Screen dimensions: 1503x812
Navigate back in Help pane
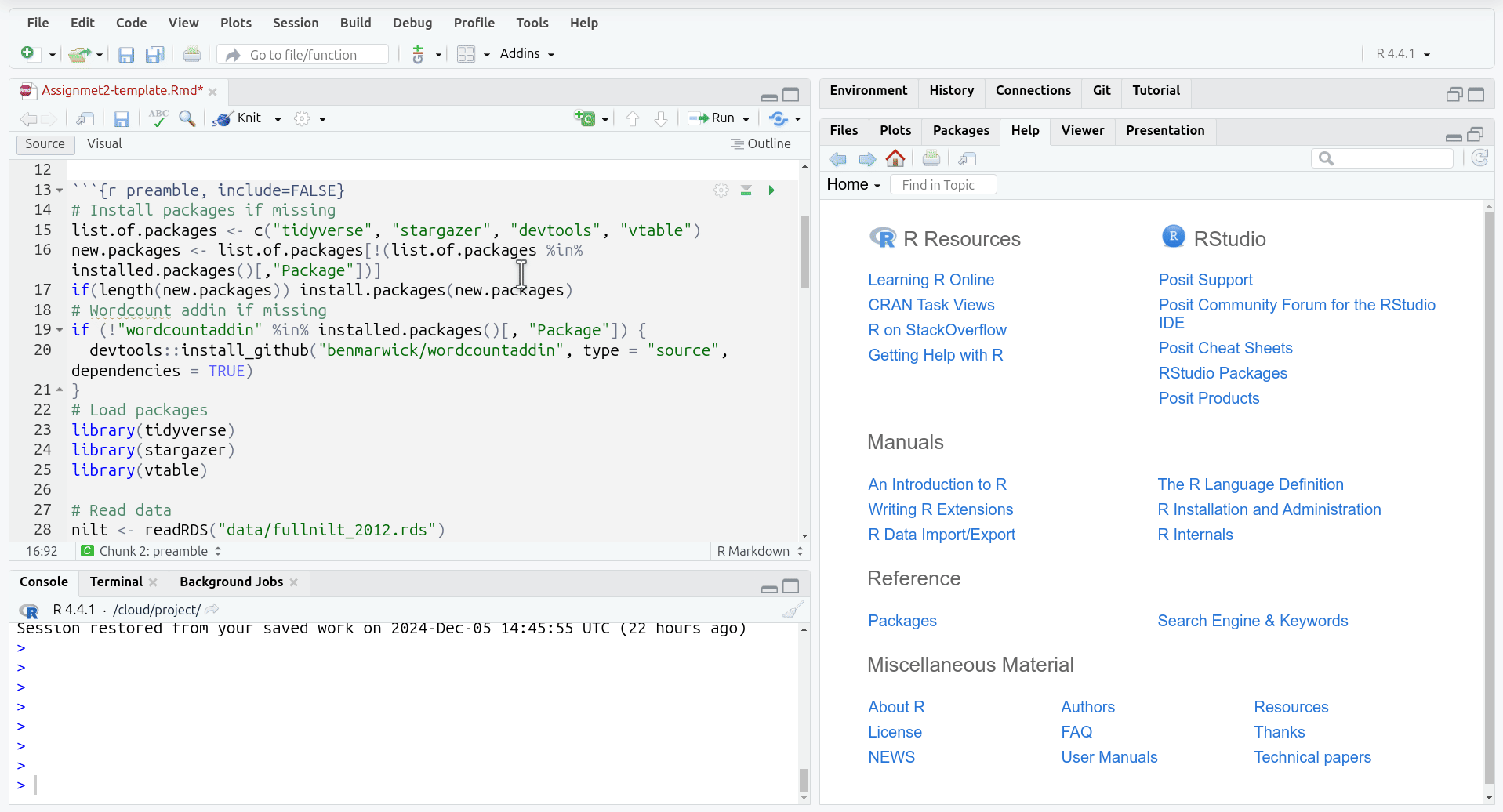[838, 159]
